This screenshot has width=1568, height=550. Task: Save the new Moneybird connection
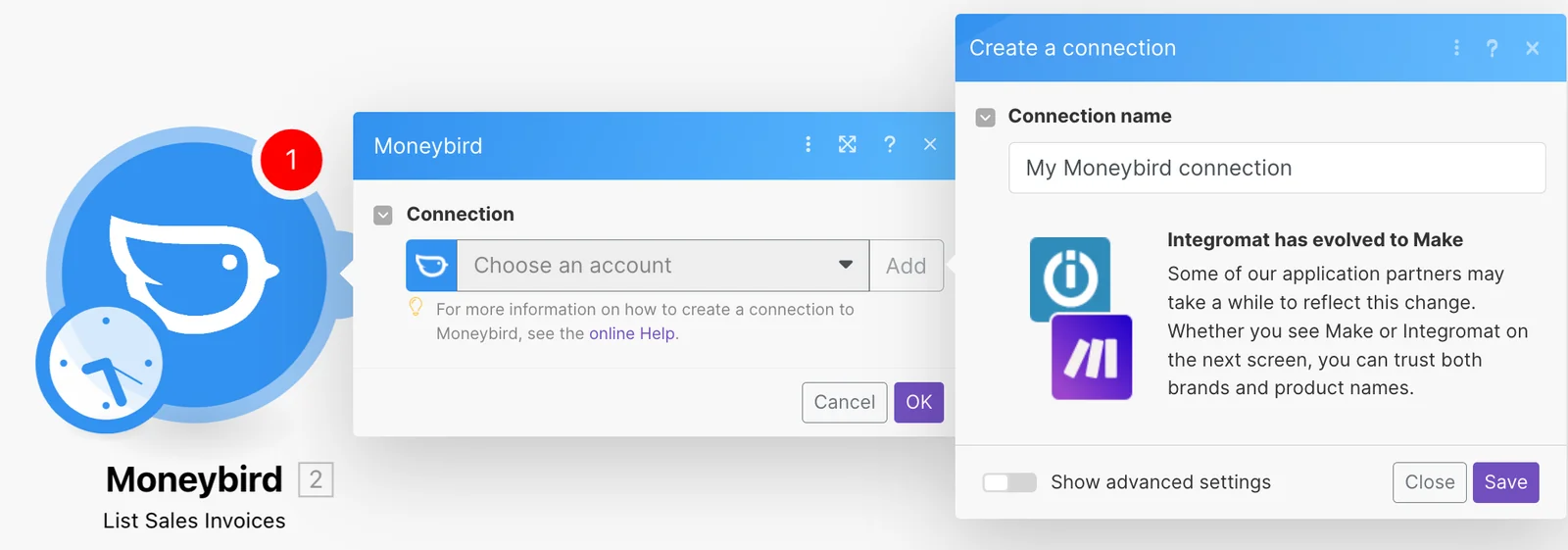tap(1506, 482)
